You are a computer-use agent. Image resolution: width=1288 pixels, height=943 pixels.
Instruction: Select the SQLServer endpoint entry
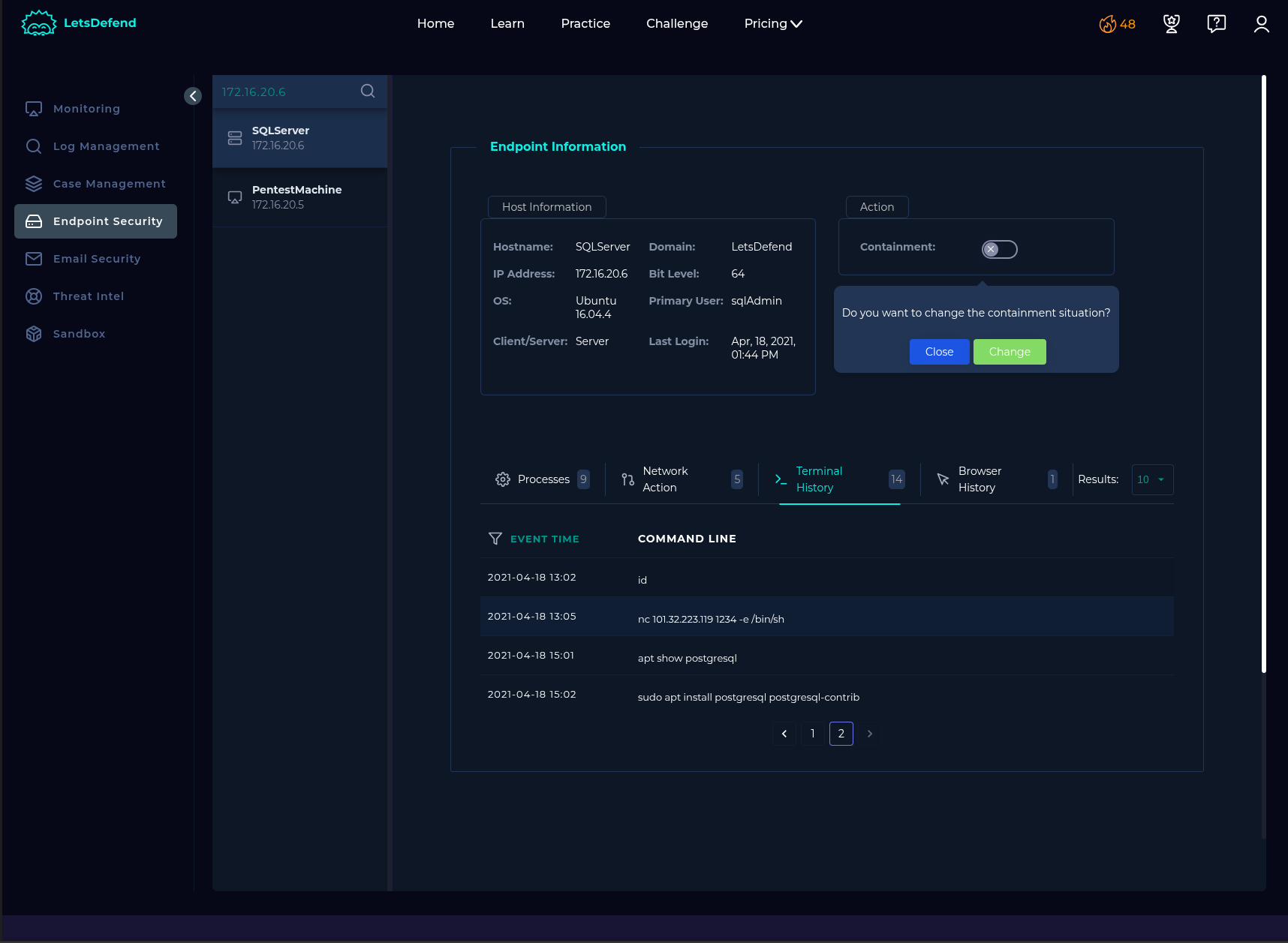coord(299,138)
